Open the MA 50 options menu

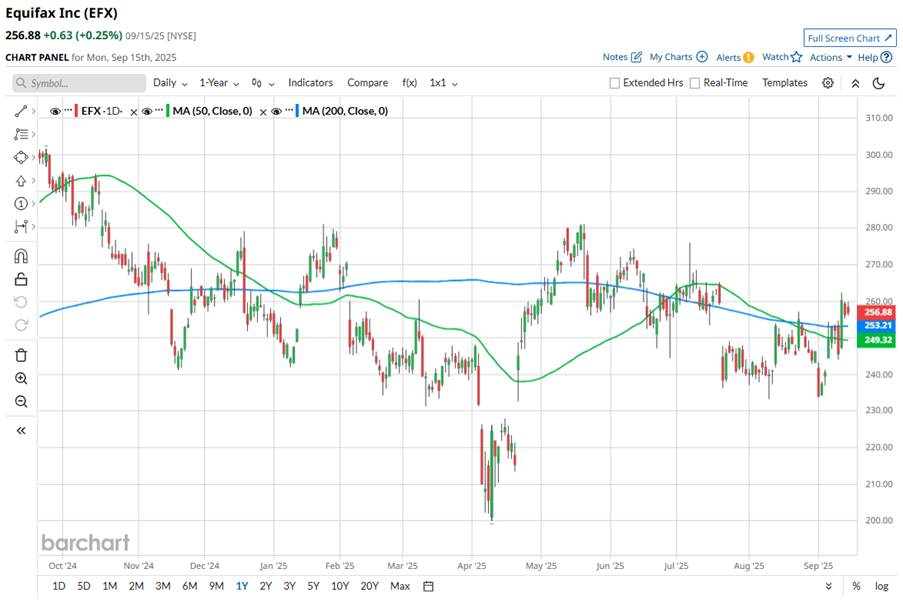click(160, 111)
